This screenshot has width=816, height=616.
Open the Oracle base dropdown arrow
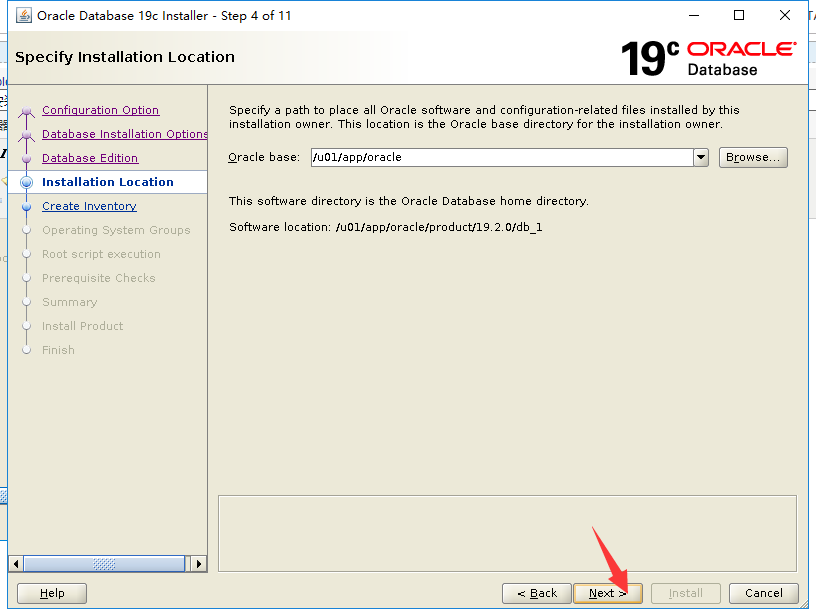pyautogui.click(x=700, y=157)
